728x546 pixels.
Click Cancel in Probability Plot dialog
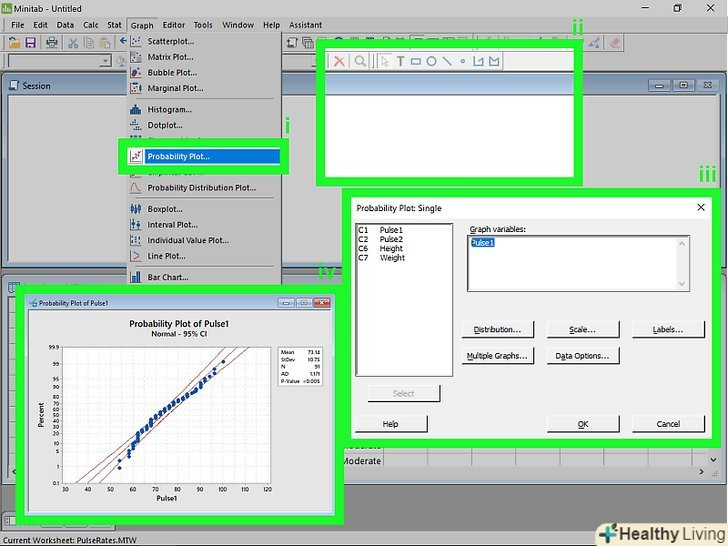pos(668,424)
